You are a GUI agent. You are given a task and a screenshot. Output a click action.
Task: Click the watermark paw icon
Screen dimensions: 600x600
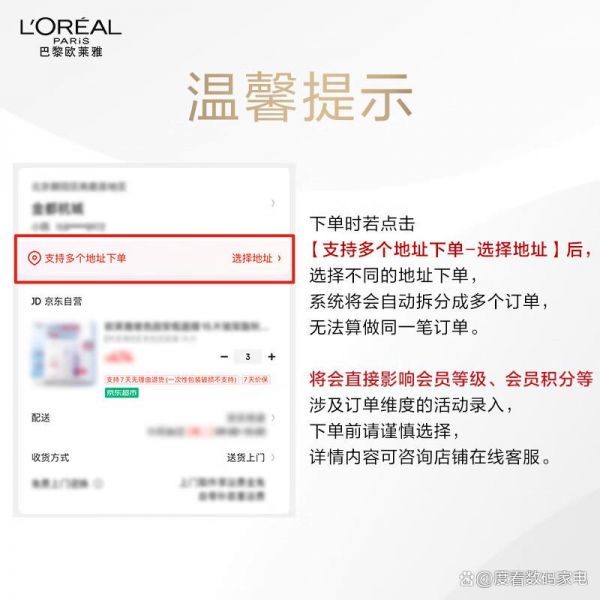pos(467,578)
